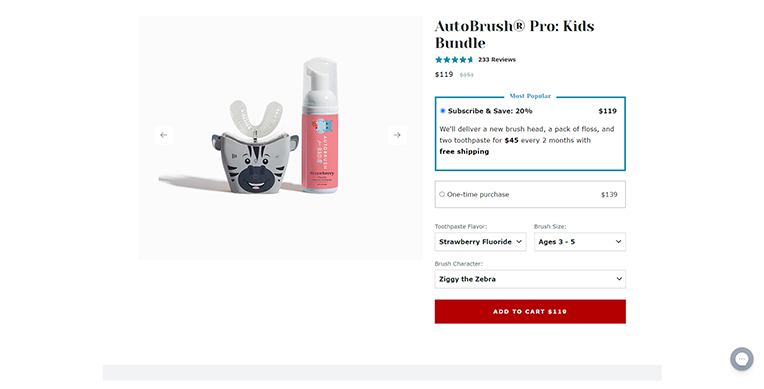764x389 pixels.
Task: Click the crossed-out original price
Action: click(x=467, y=75)
